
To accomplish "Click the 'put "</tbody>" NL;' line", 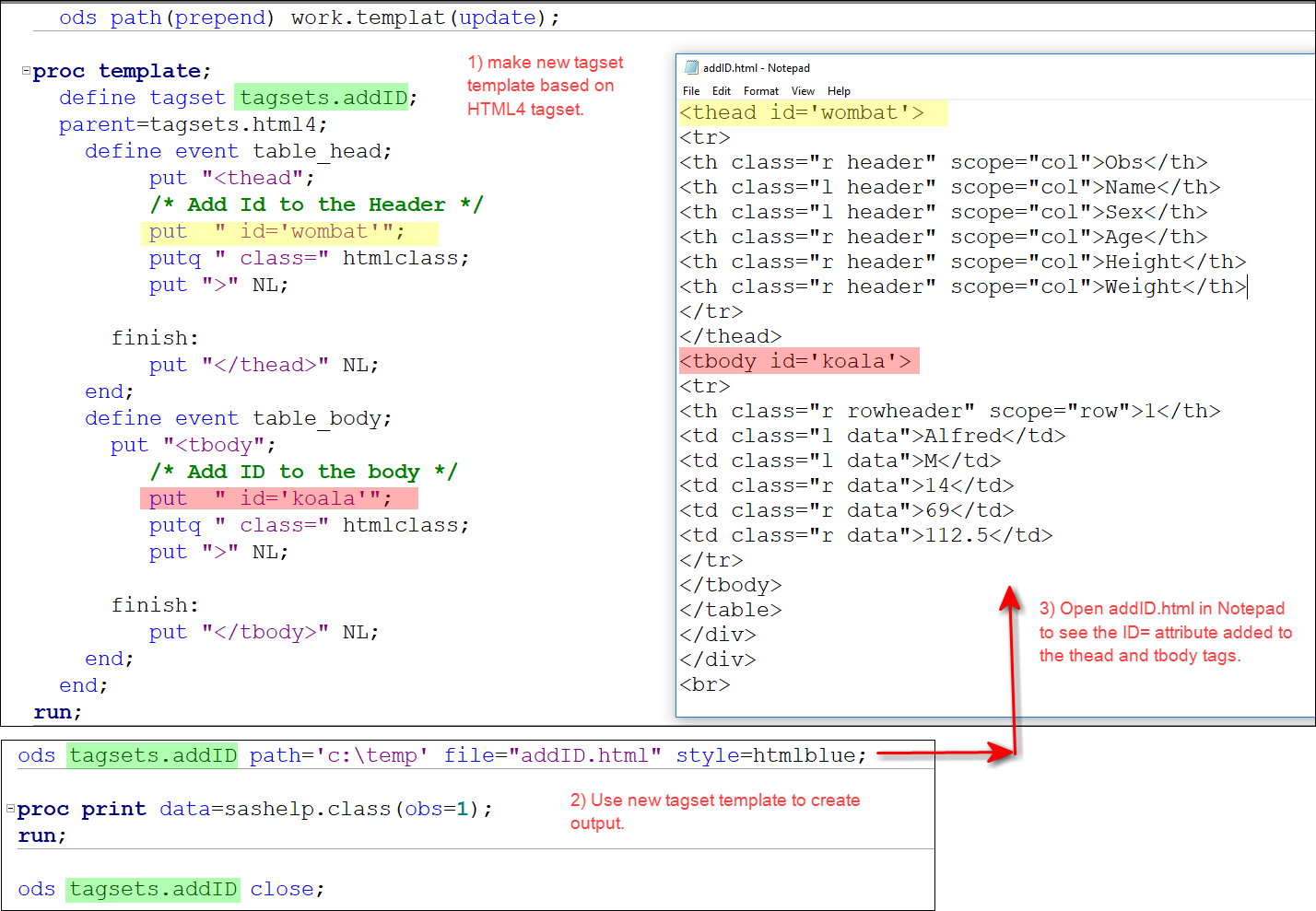I will 264,632.
